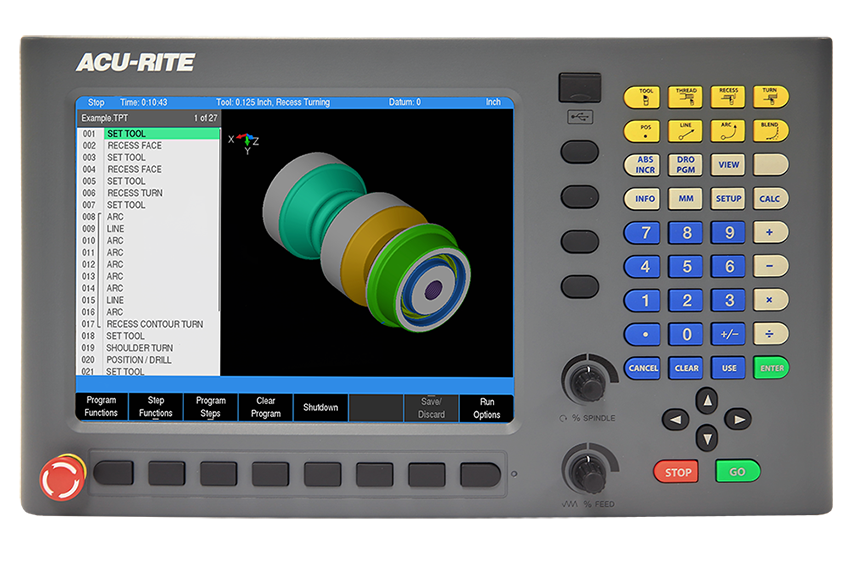Open the Program Functions softkey menu
The height and width of the screenshot is (567, 850).
tap(101, 407)
